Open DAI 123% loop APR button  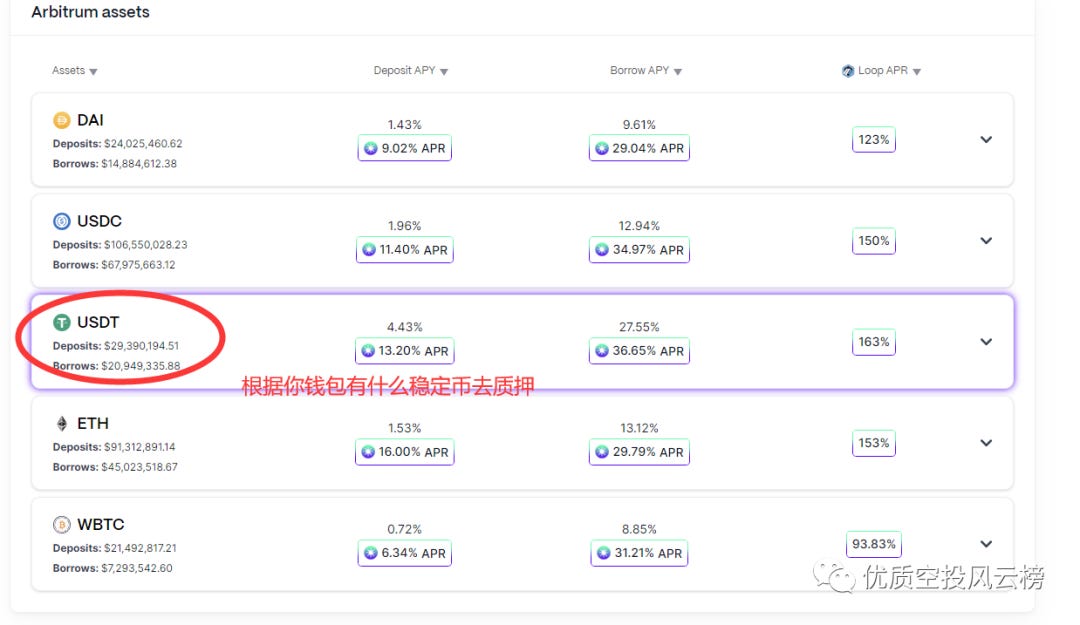[873, 140]
